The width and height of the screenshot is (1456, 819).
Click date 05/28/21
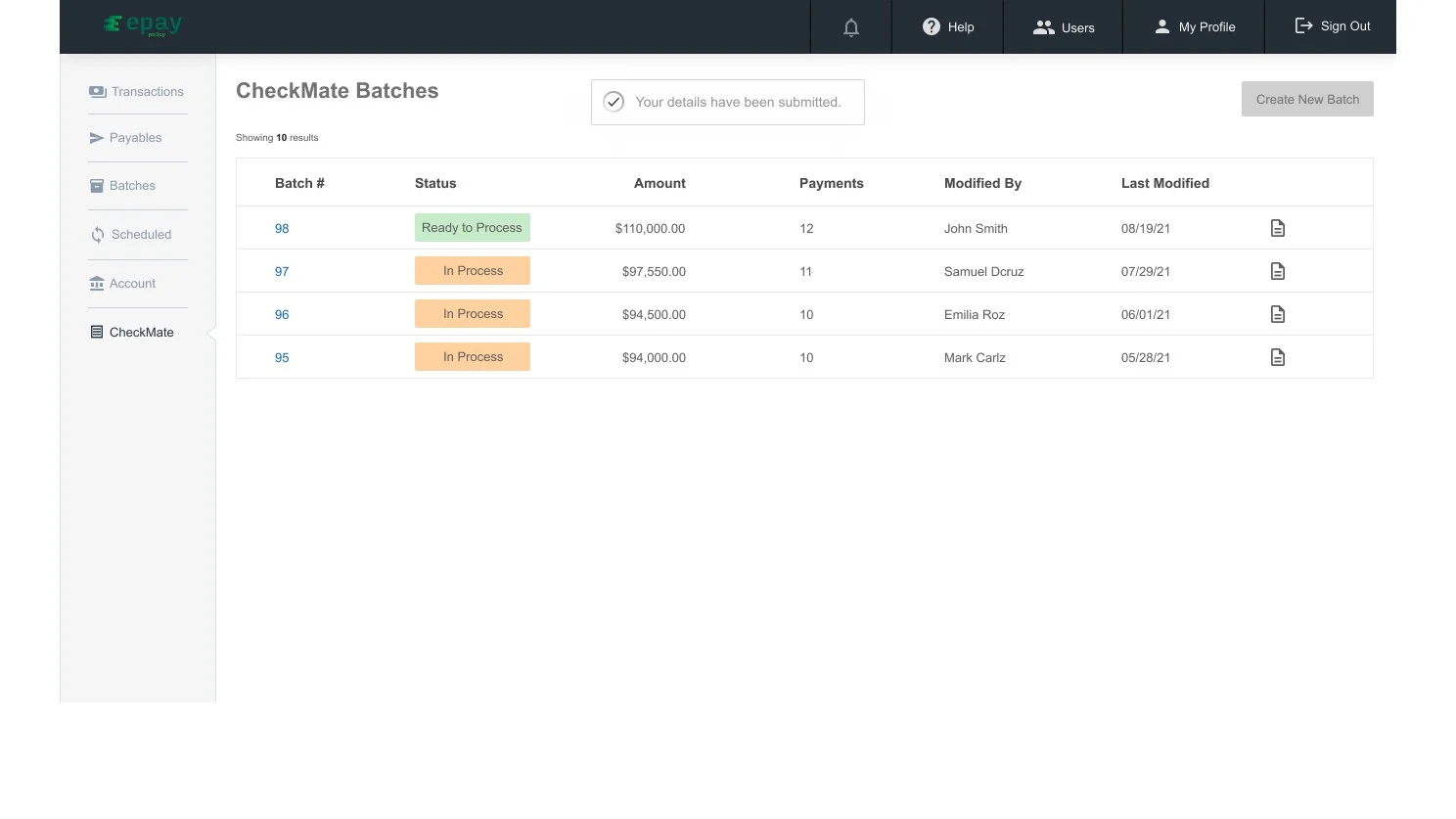pyautogui.click(x=1146, y=358)
